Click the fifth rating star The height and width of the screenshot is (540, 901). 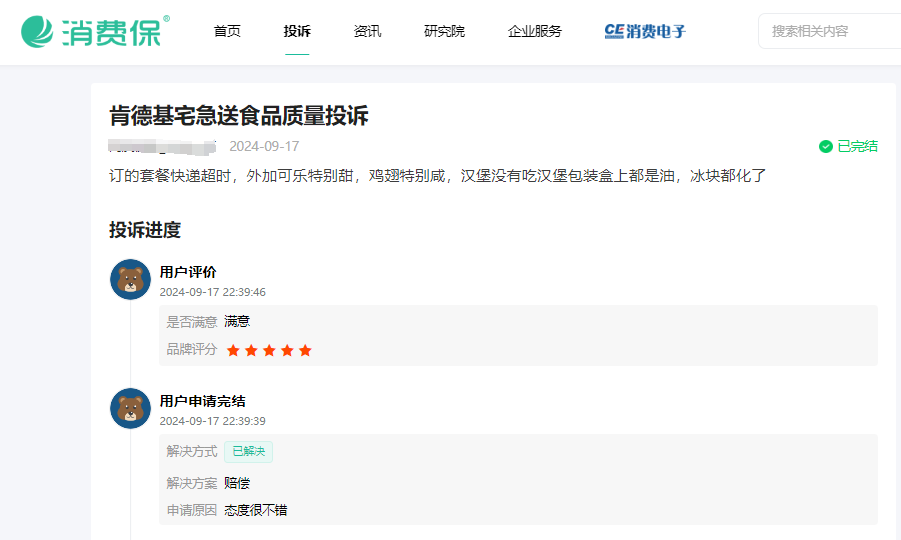pos(305,350)
